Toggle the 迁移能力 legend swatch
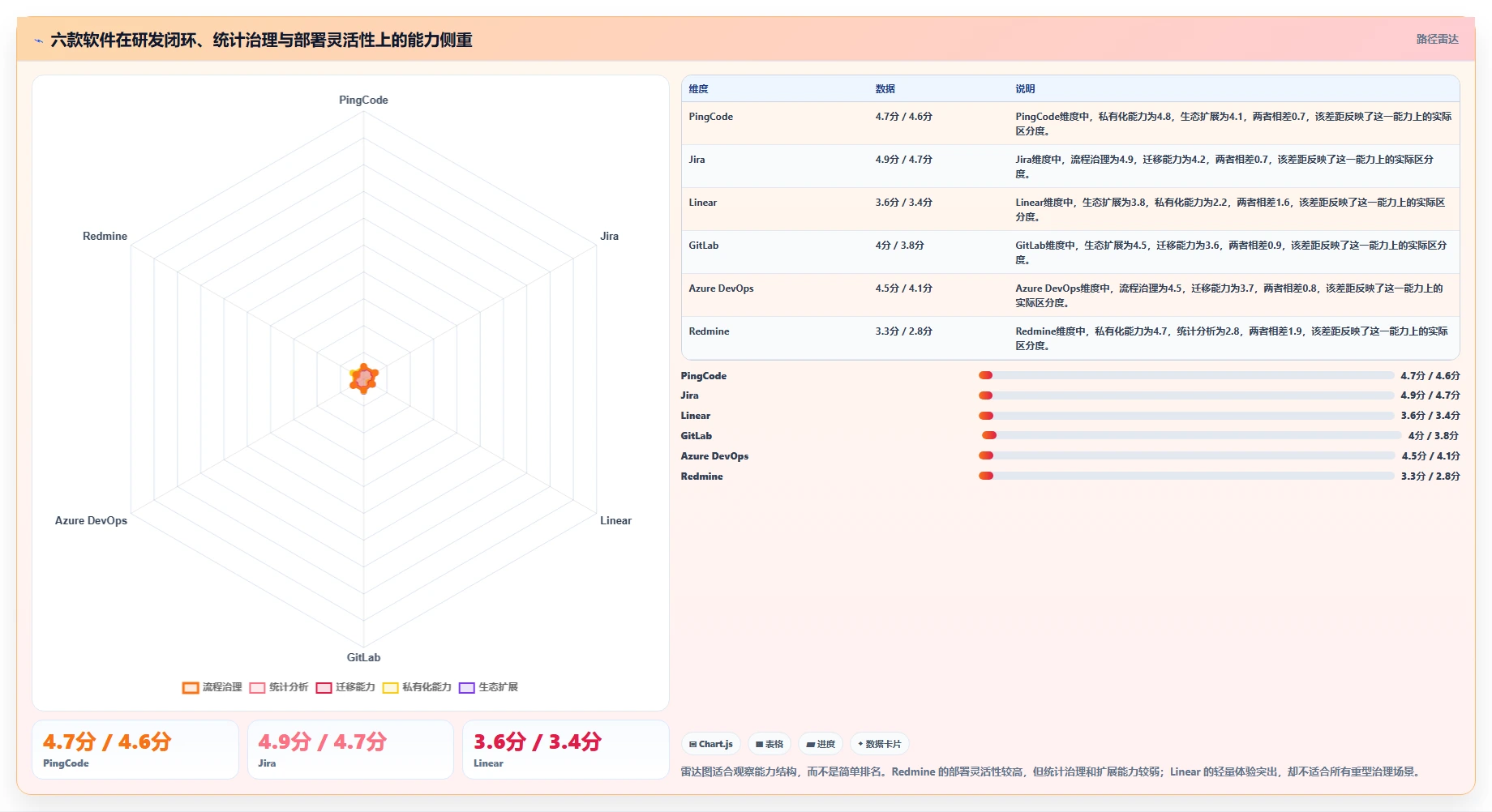Screen dimensions: 1492x812 click(x=324, y=687)
